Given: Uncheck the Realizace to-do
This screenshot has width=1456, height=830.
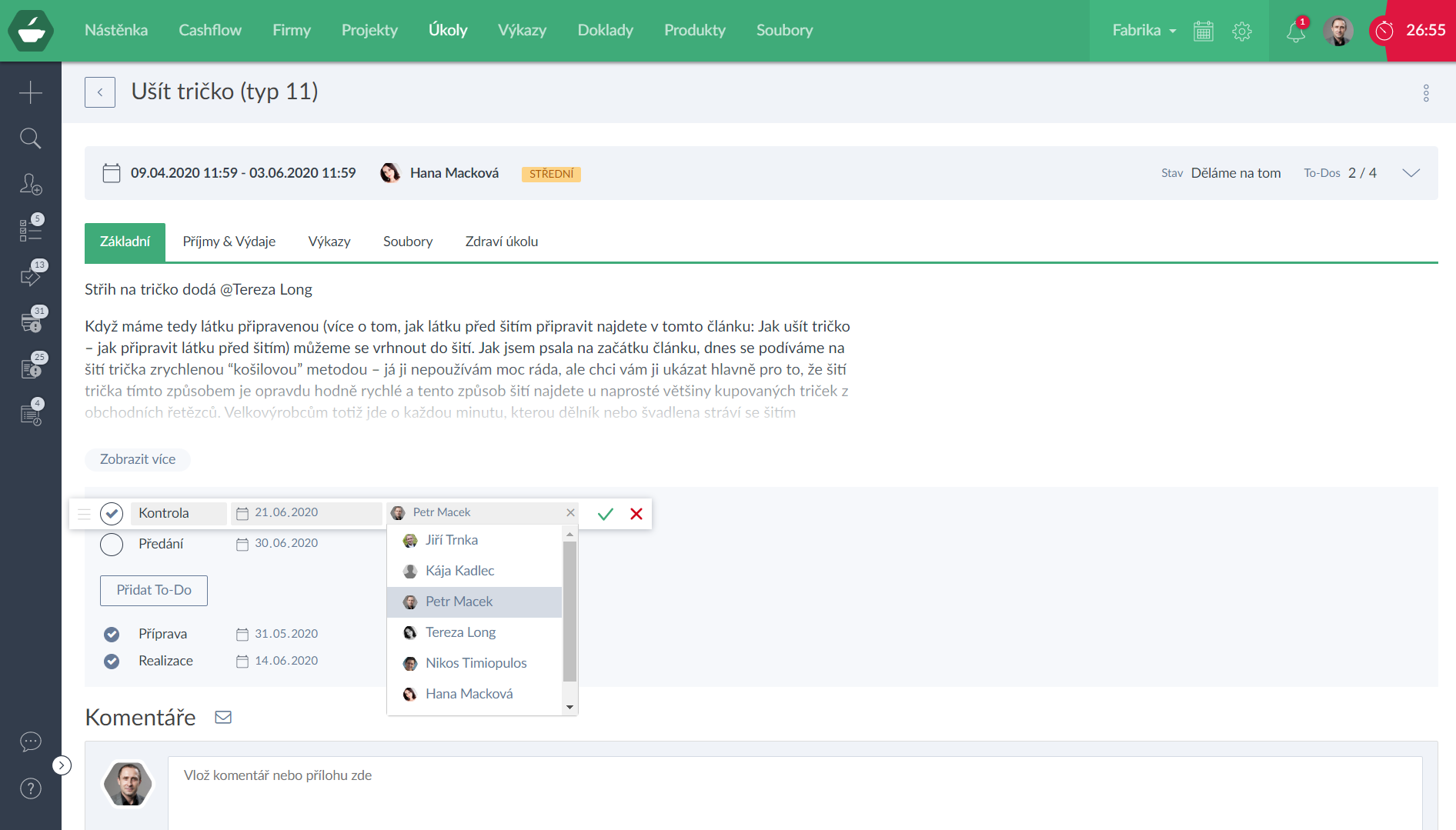Looking at the screenshot, I should pyautogui.click(x=112, y=661).
